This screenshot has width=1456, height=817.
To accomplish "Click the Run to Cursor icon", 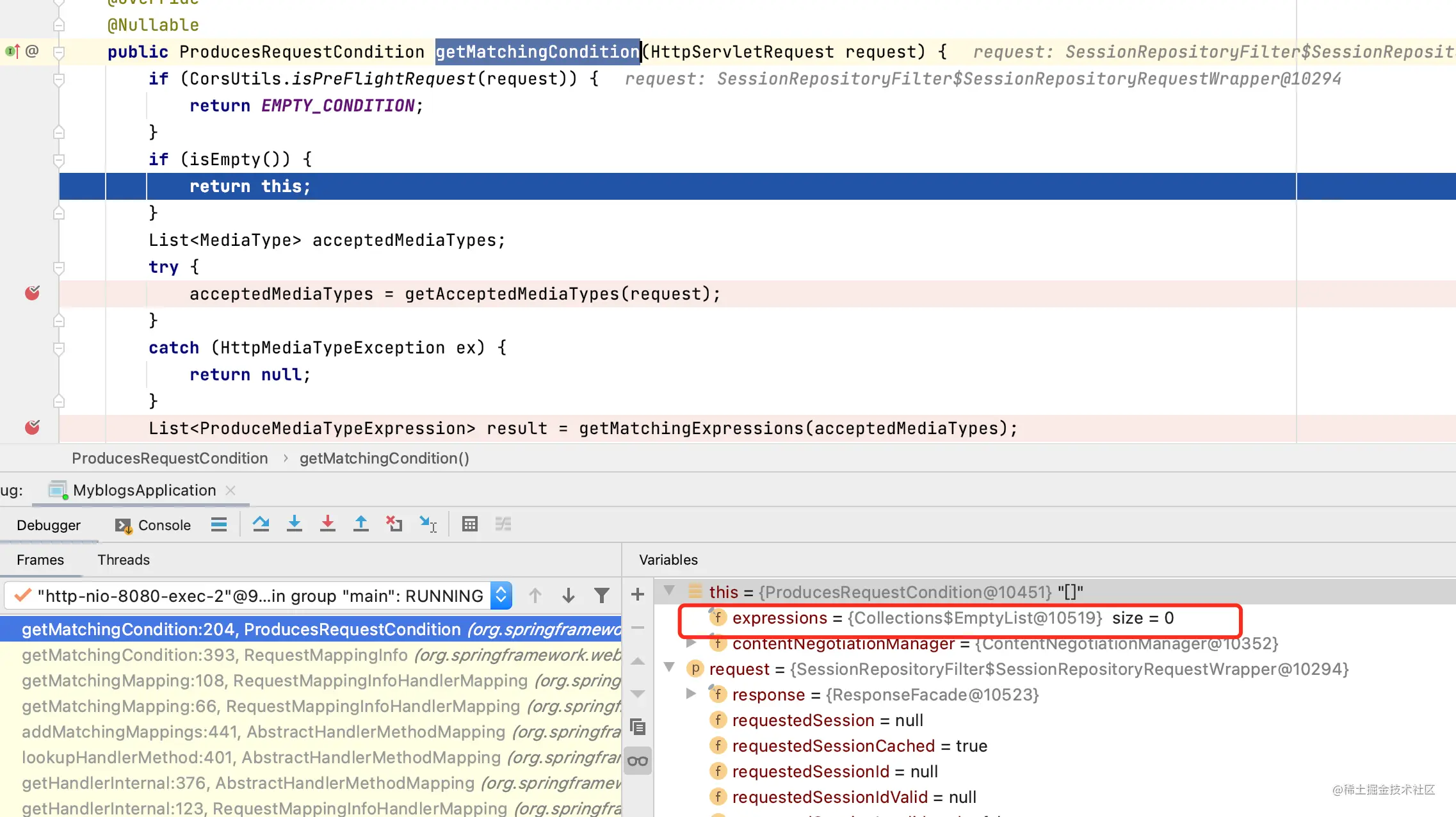I will [428, 524].
